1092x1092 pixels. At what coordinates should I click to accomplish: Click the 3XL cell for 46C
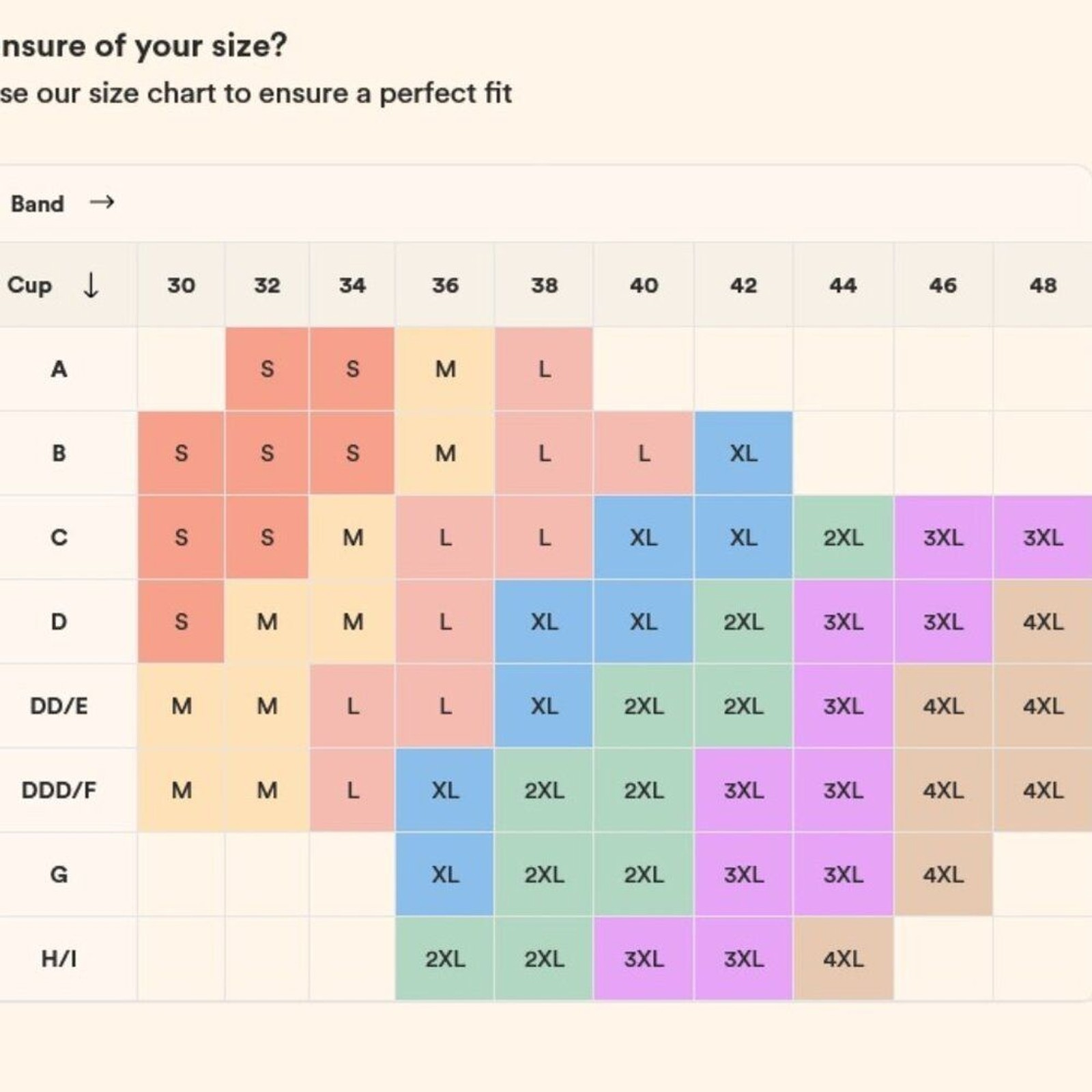pos(943,538)
